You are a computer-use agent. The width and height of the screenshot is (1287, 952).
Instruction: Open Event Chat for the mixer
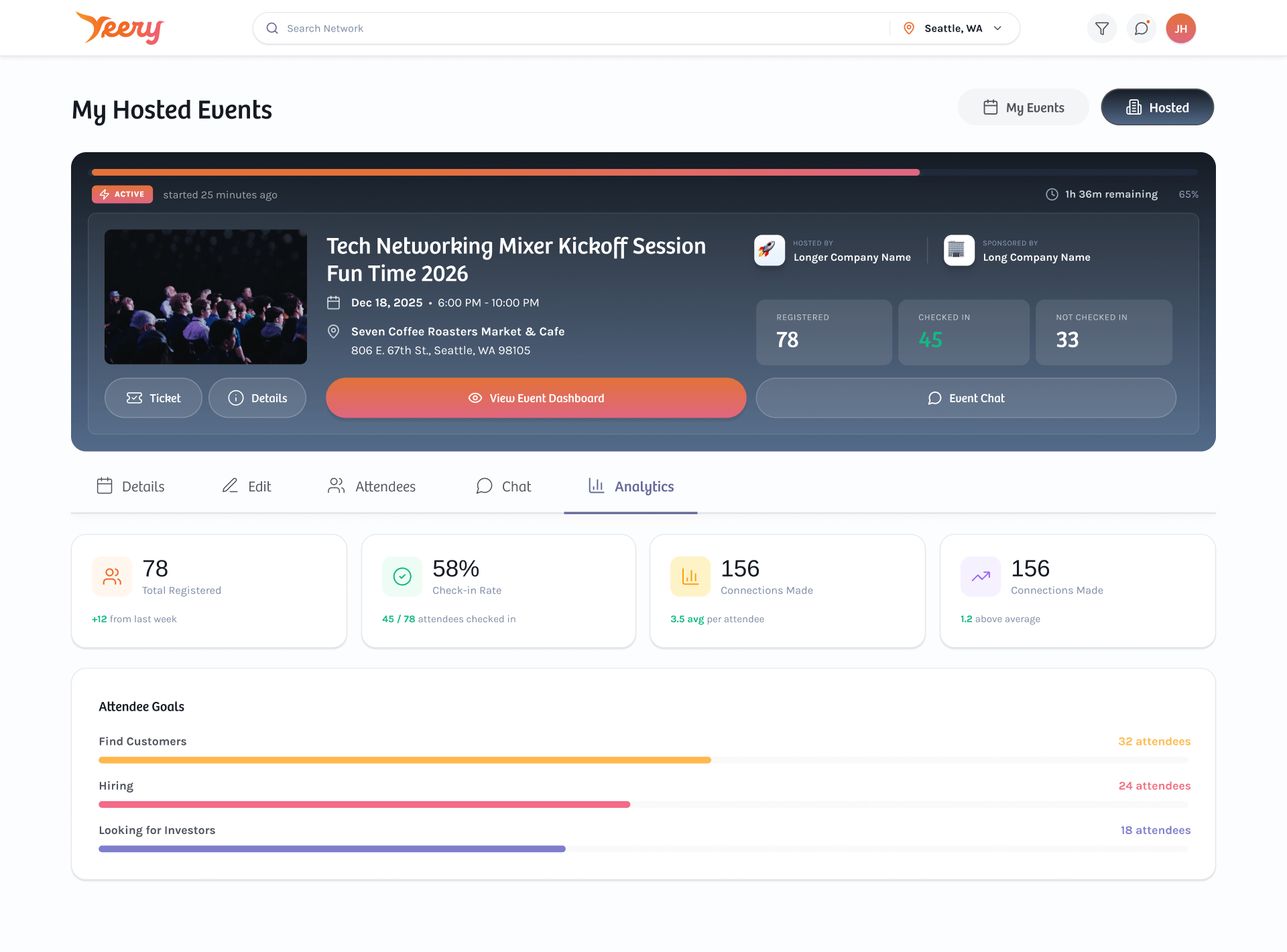pyautogui.click(x=965, y=398)
